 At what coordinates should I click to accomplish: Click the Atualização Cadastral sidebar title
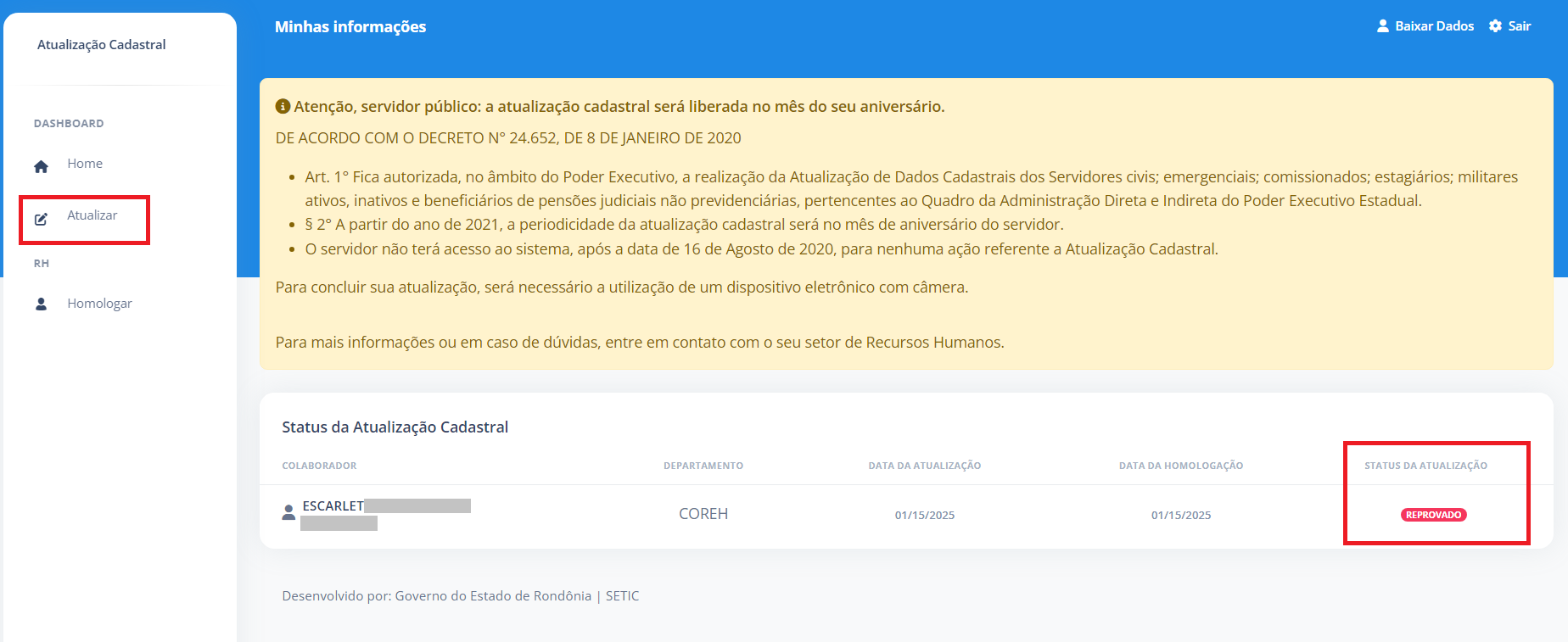pyautogui.click(x=102, y=45)
